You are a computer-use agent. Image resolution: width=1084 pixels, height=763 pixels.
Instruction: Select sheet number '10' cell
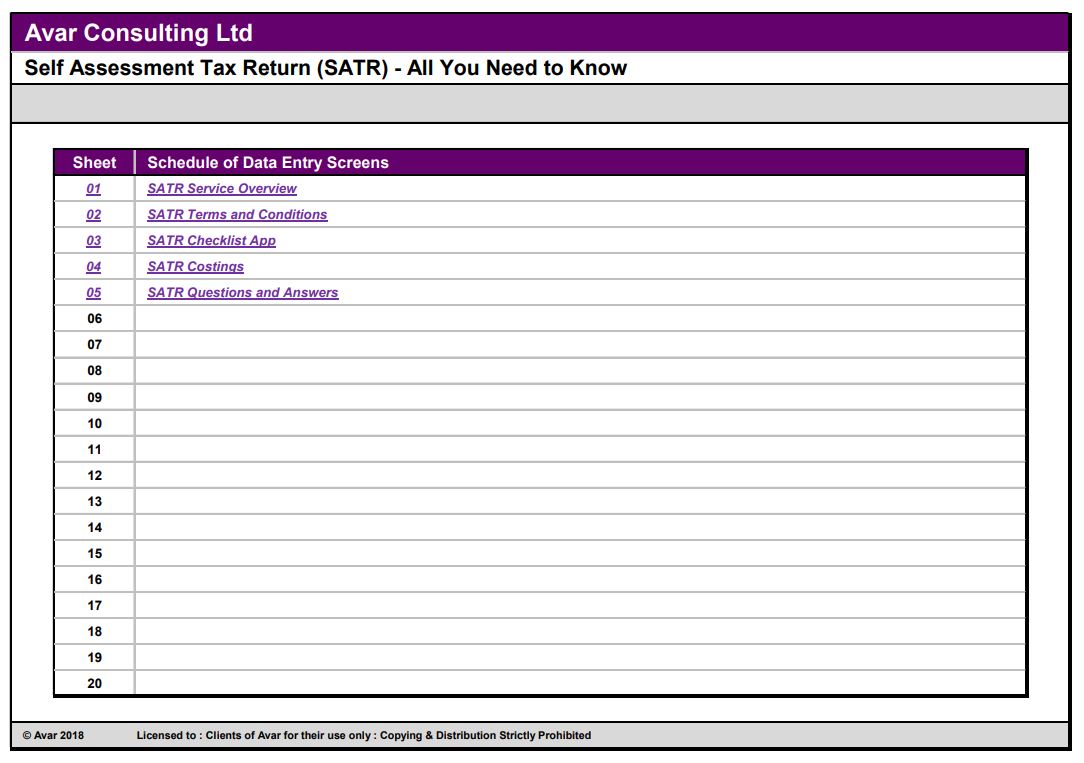coord(95,424)
